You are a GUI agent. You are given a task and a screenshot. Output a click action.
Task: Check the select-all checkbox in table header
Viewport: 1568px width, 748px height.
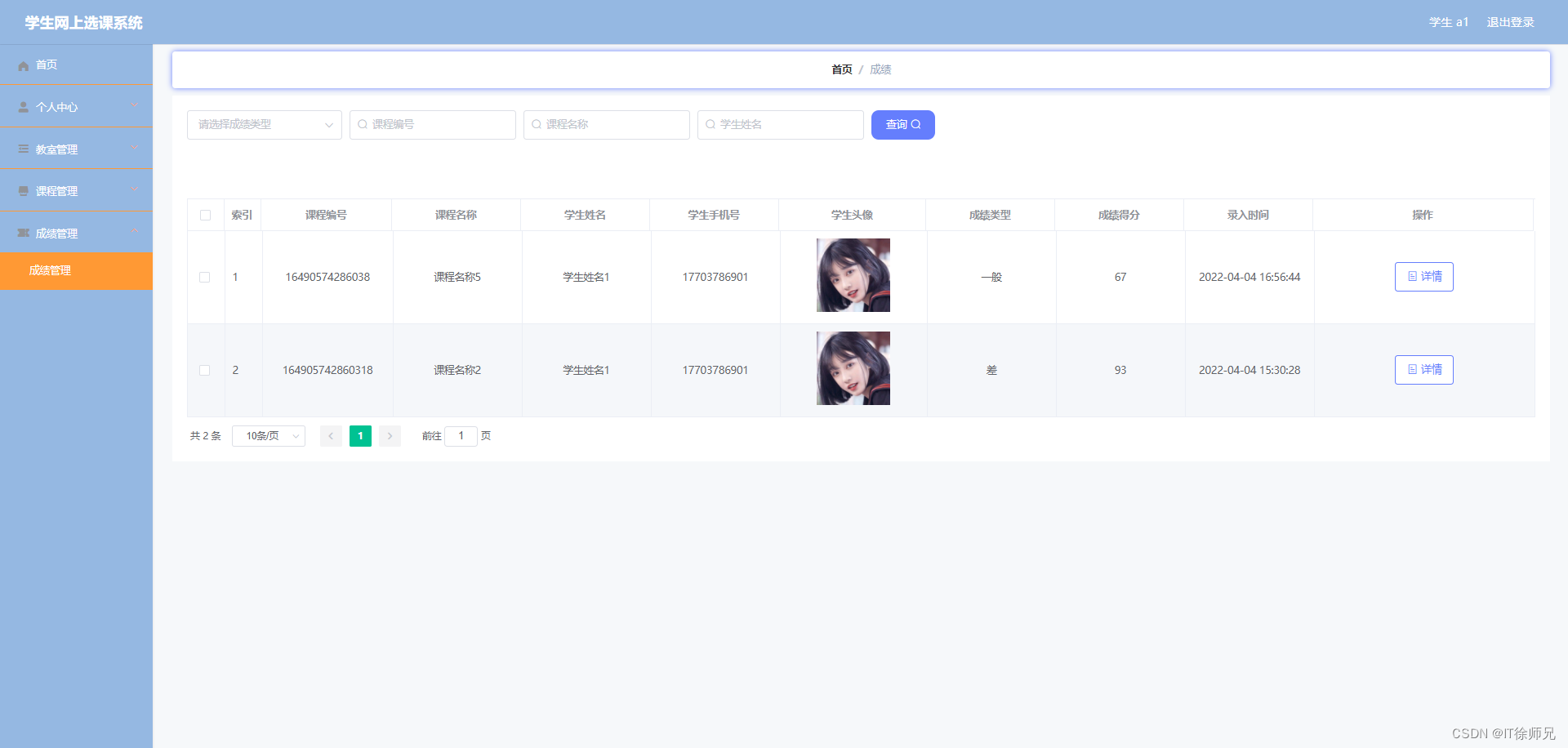click(206, 215)
